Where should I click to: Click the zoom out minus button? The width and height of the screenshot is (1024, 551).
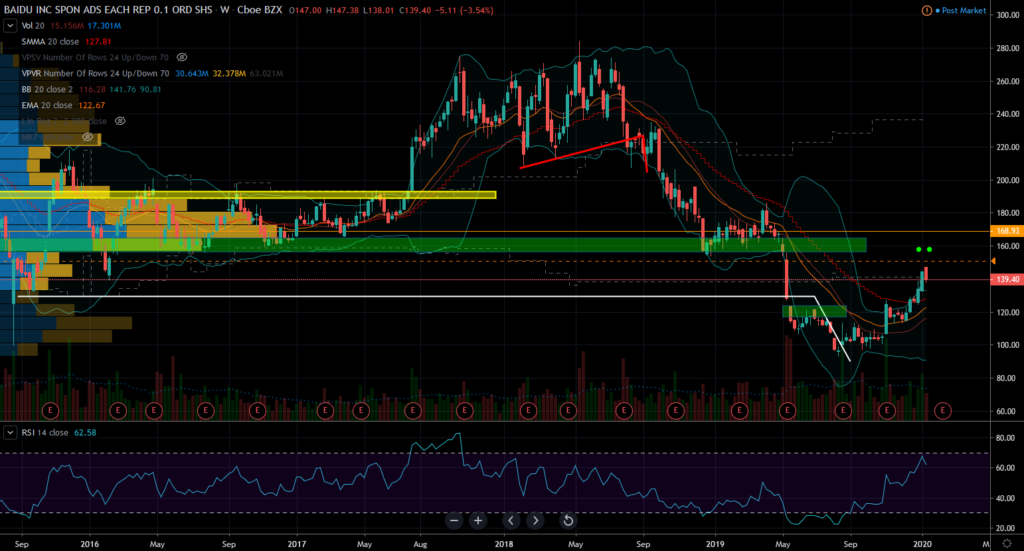(x=454, y=520)
